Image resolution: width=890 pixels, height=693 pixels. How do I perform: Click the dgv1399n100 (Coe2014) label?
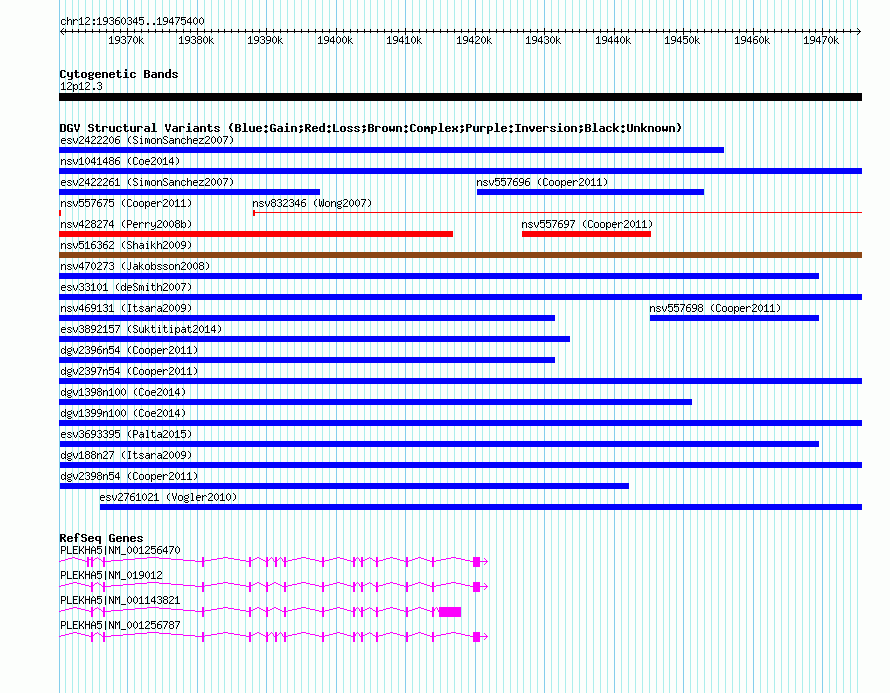coord(123,413)
